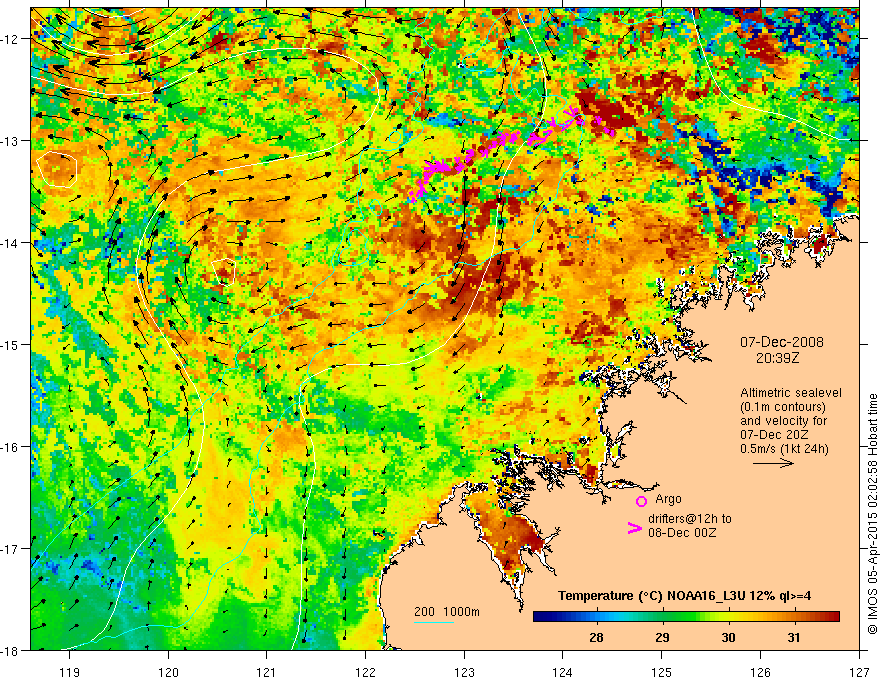Click the 0.5m/s velocity reference arrow
The height and width of the screenshot is (680, 880).
point(773,463)
